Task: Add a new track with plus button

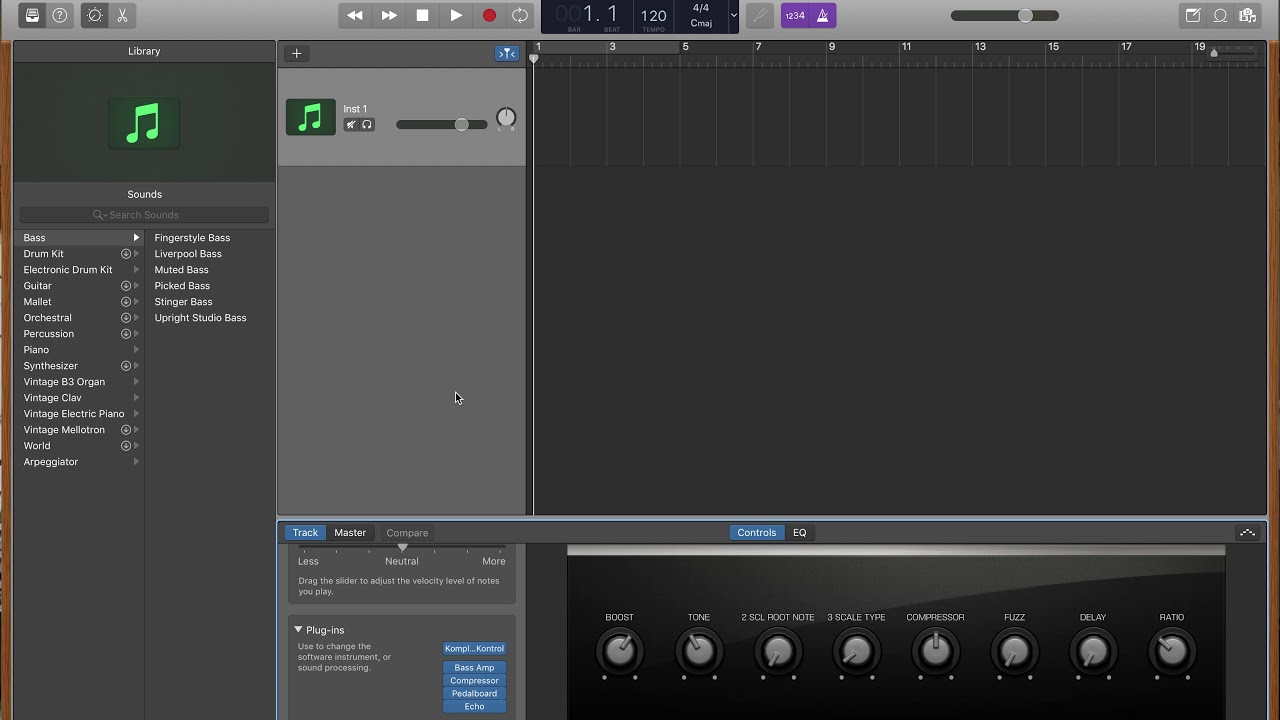Action: pyautogui.click(x=296, y=53)
